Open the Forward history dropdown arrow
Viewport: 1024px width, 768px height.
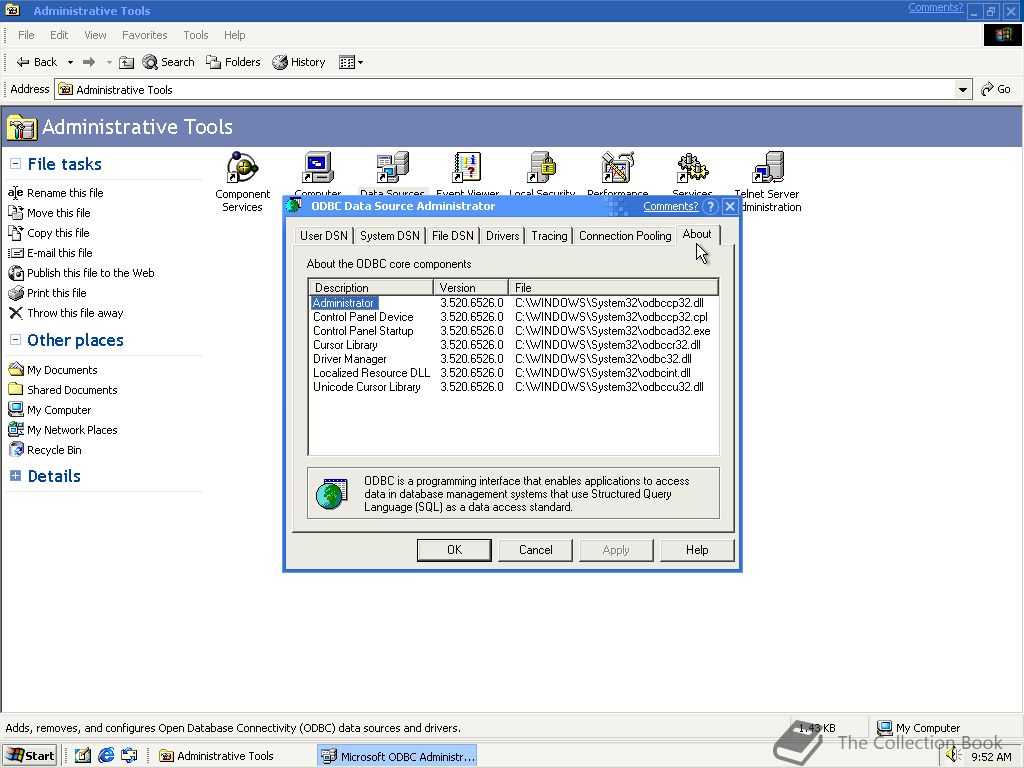click(108, 63)
